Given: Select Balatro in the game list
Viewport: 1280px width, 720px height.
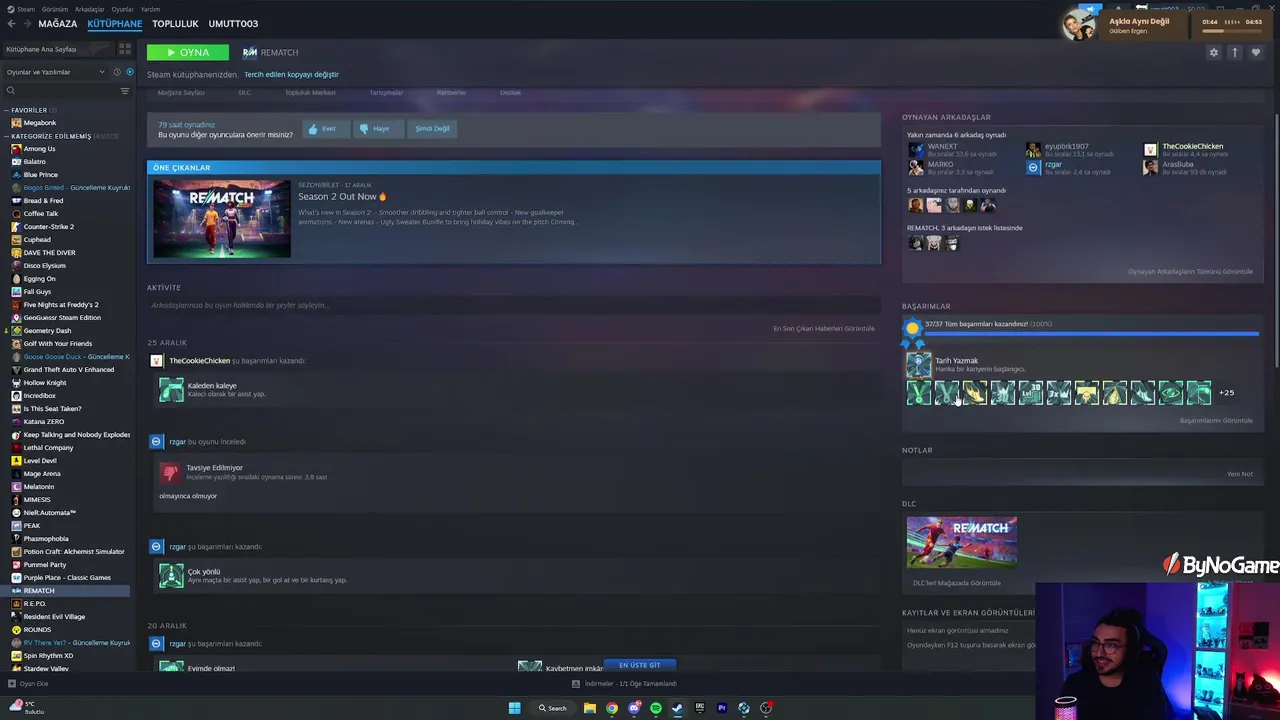Looking at the screenshot, I should [35, 162].
